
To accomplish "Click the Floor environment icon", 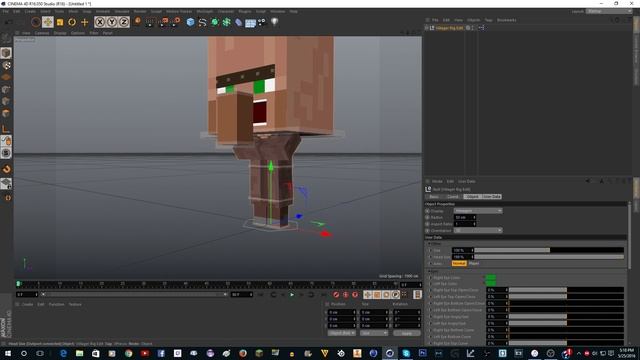I will (x=250, y=22).
